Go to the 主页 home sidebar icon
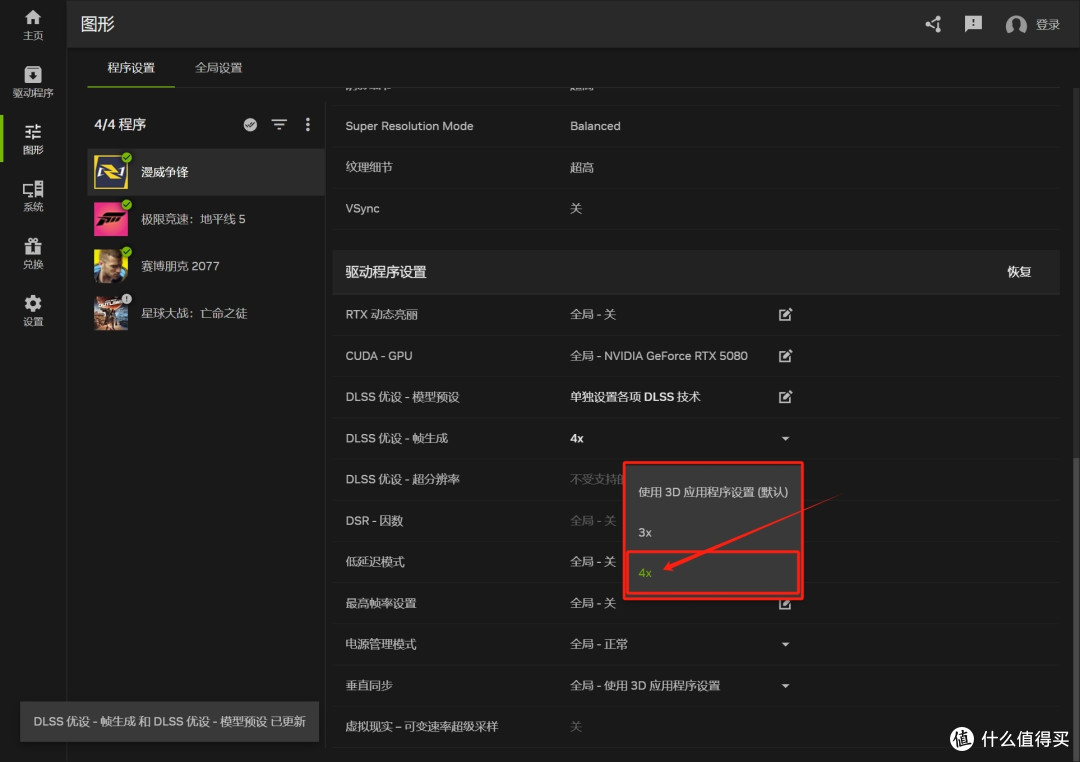The image size is (1080, 762). coord(33,25)
